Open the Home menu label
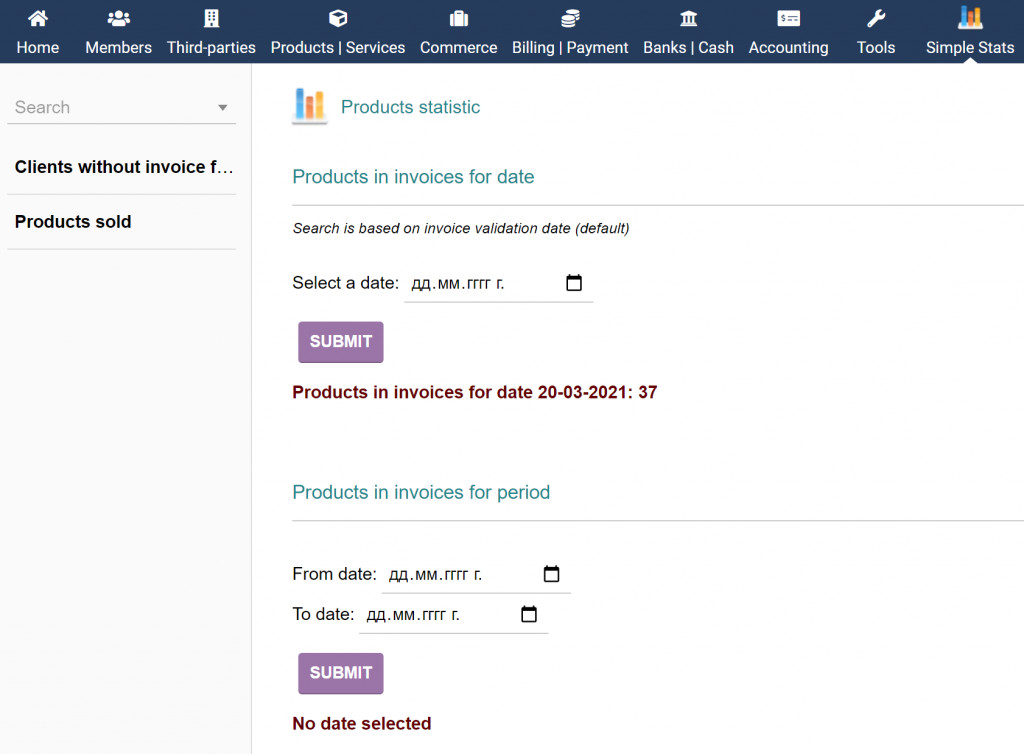 coord(38,48)
